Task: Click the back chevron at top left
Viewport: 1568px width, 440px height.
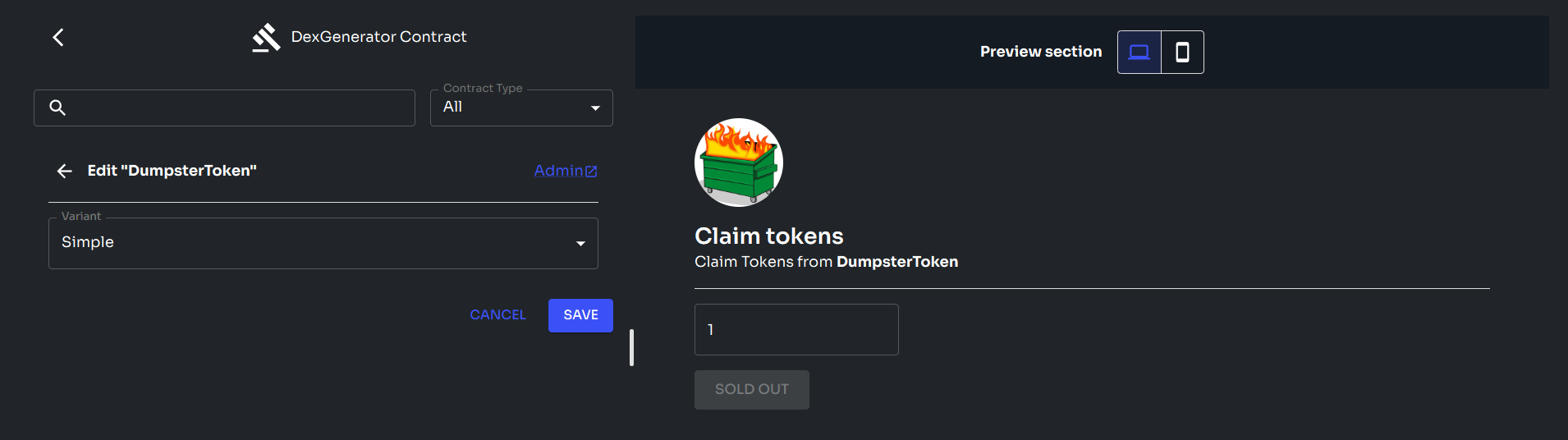Action: pyautogui.click(x=58, y=37)
